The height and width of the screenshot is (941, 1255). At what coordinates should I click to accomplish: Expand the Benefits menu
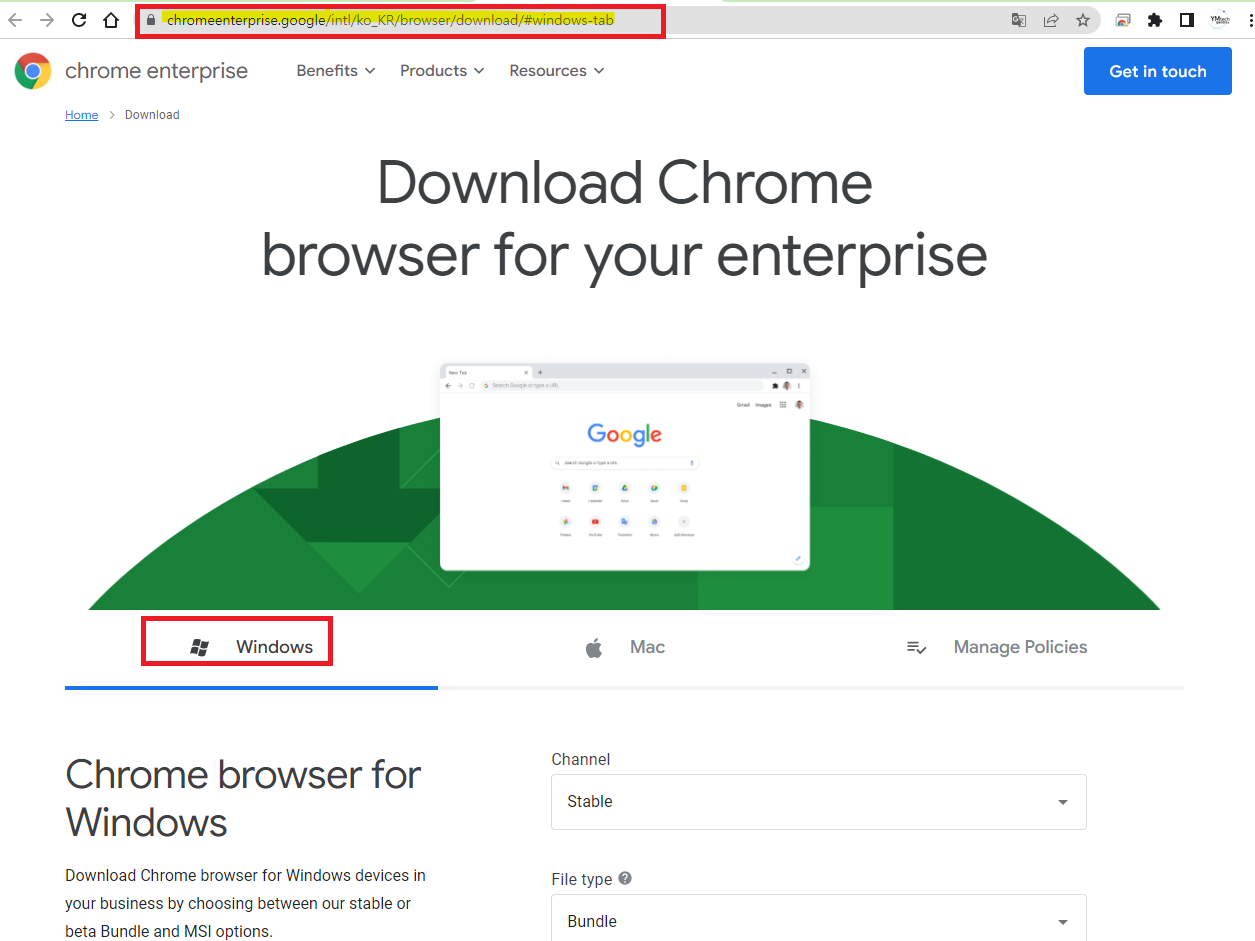336,71
